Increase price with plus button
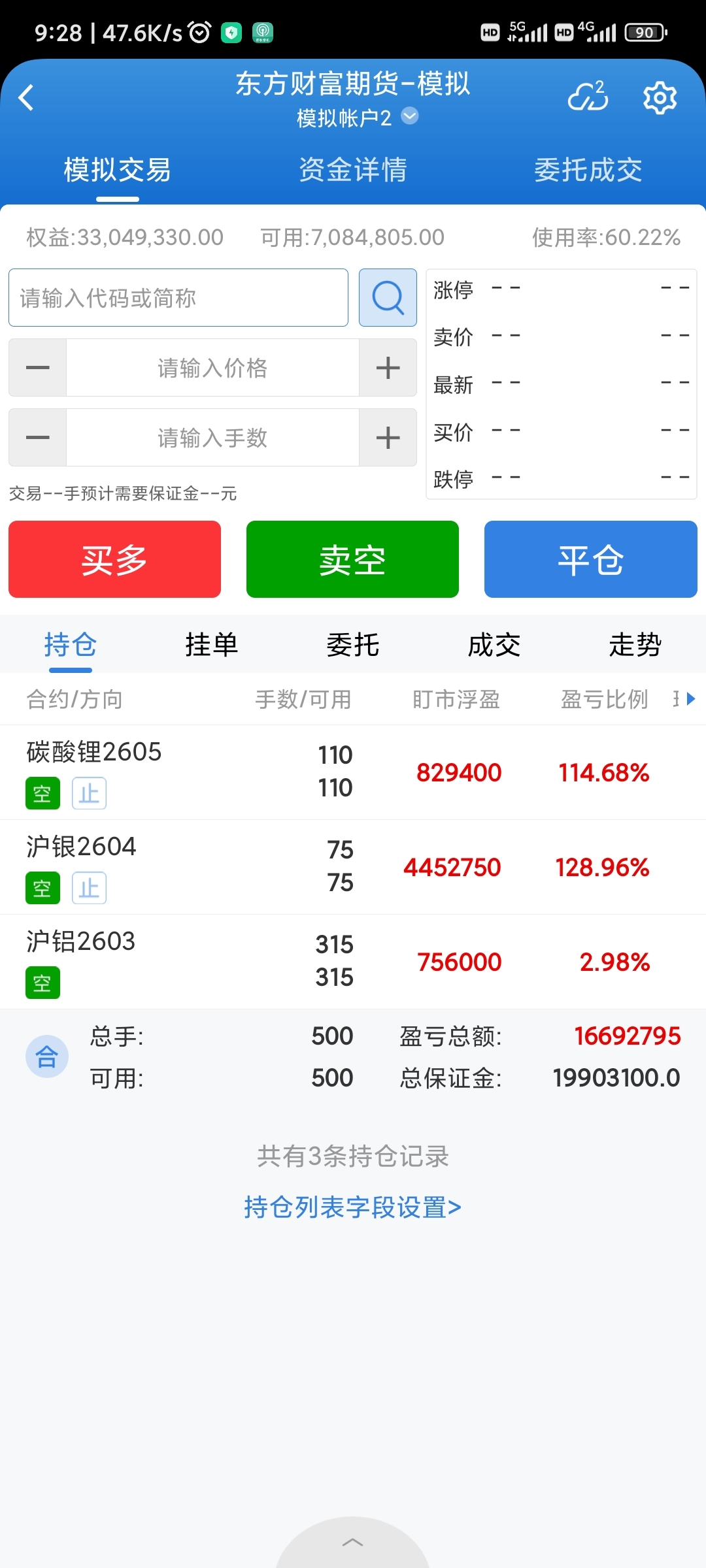Screen dimensions: 706x1568 [388, 367]
